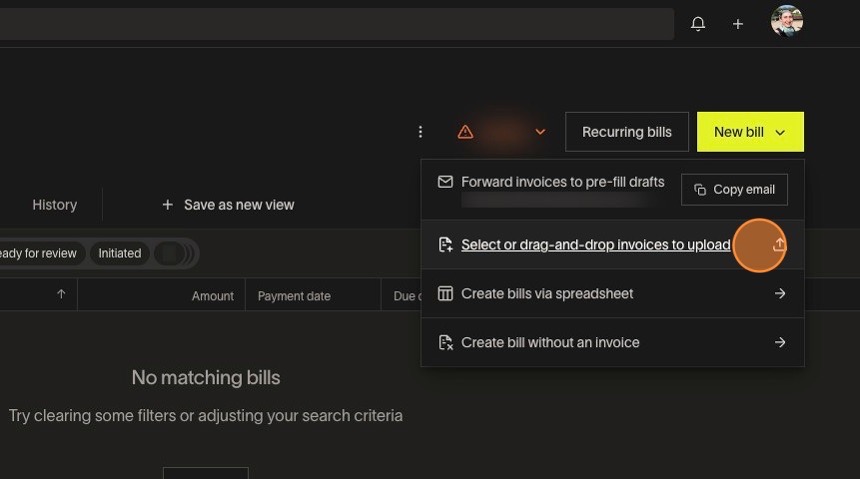Click the upload icon for invoices
Image resolution: width=860 pixels, height=479 pixels.
click(780, 245)
